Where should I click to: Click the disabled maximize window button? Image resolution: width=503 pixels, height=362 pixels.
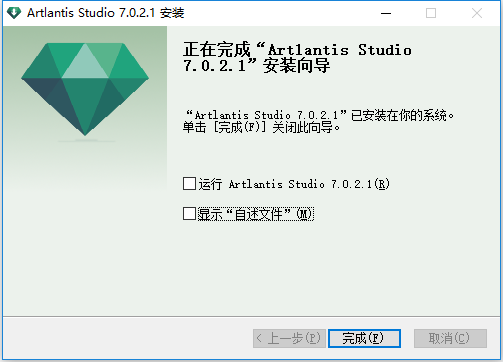[431, 13]
